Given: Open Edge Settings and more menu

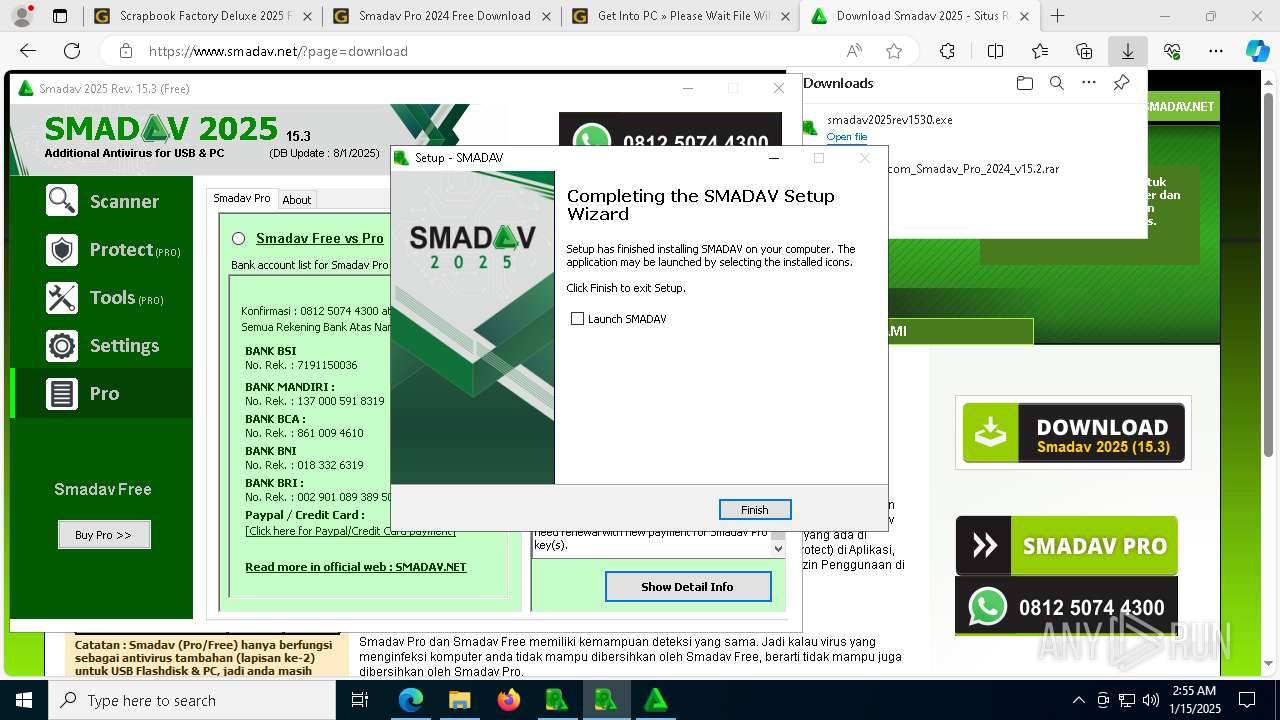Looking at the screenshot, I should coord(1216,51).
